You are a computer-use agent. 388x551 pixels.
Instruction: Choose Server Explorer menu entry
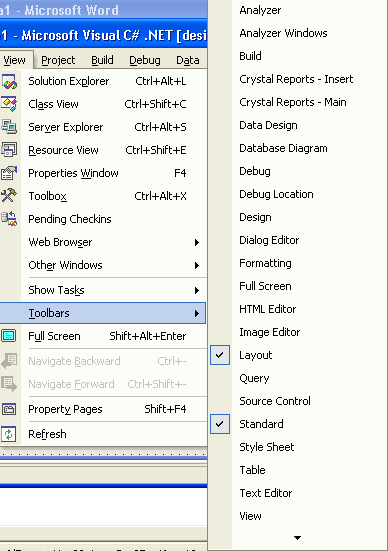coord(103,127)
